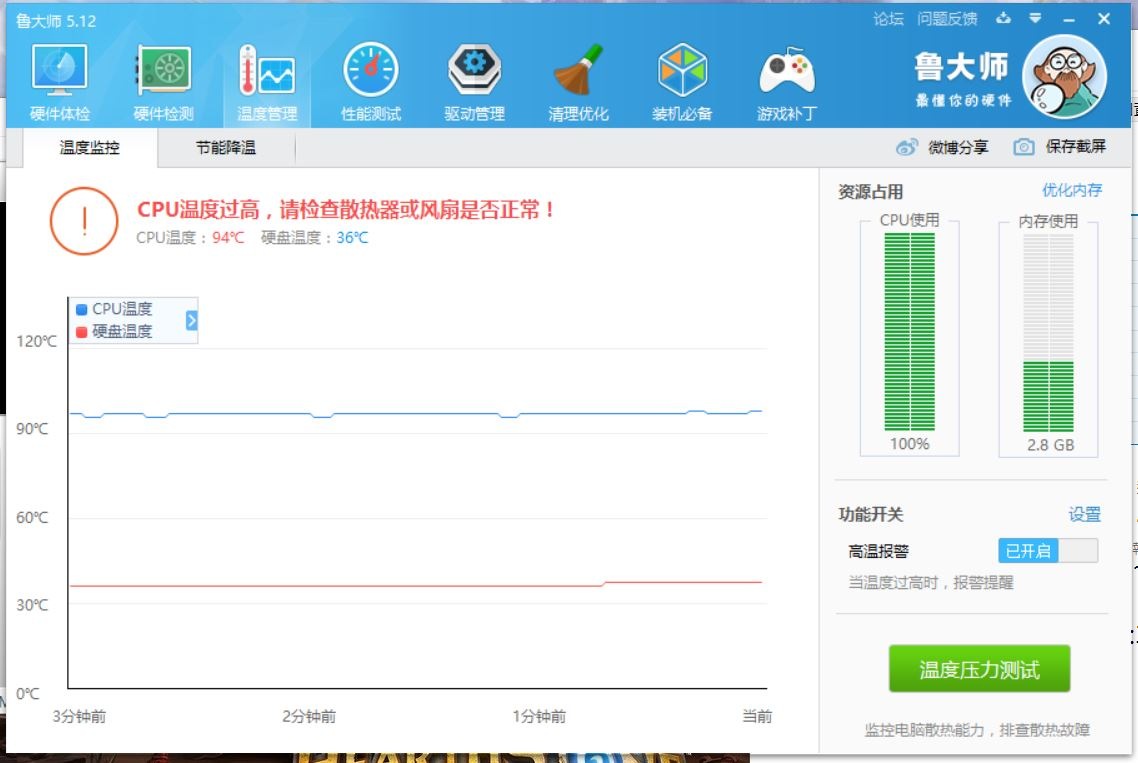Close the 鲁大师 window
This screenshot has height=763, width=1138.
(1104, 19)
